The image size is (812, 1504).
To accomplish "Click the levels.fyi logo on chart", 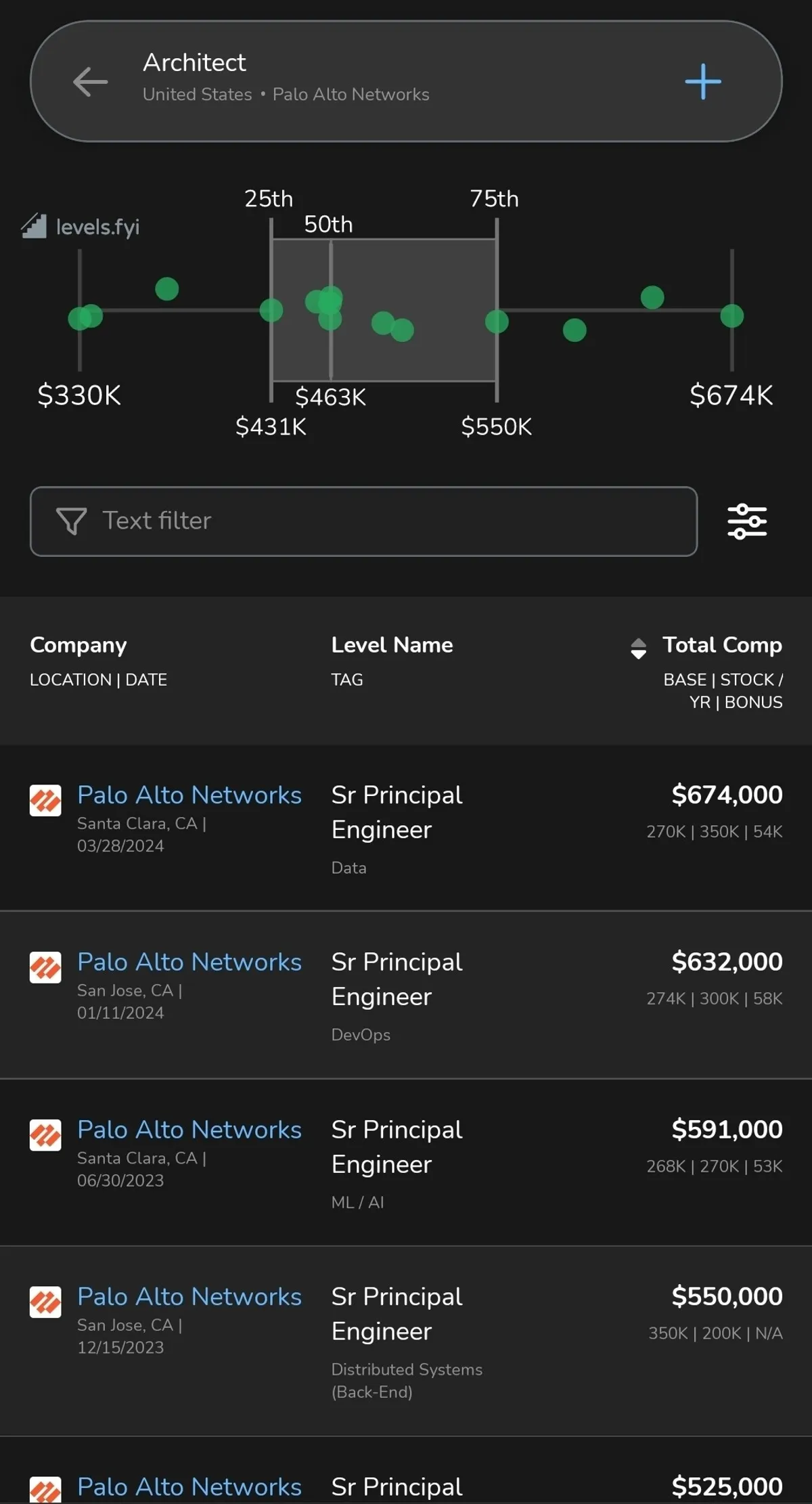I will pyautogui.click(x=81, y=227).
